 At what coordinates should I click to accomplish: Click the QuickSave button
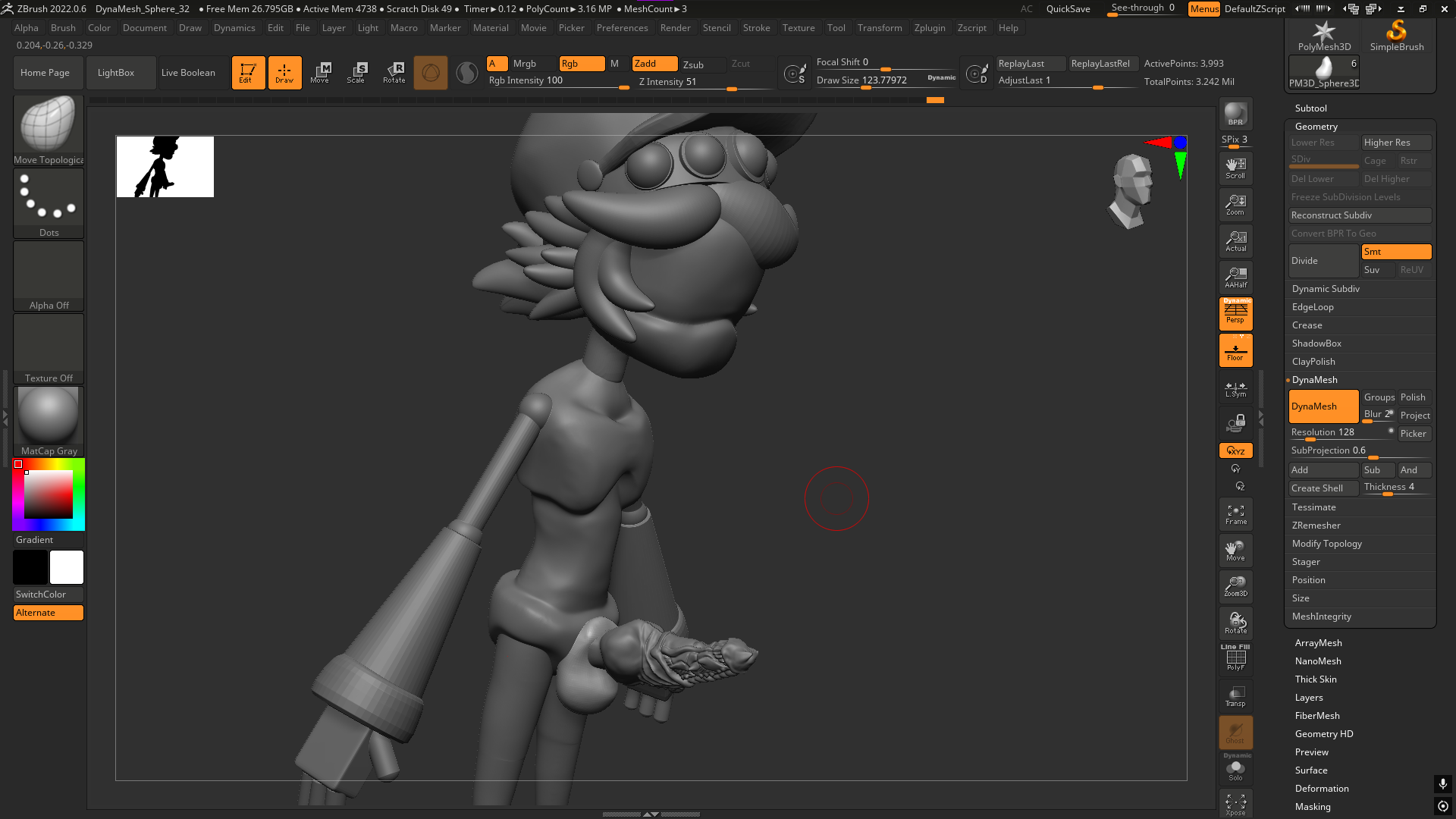point(1068,9)
